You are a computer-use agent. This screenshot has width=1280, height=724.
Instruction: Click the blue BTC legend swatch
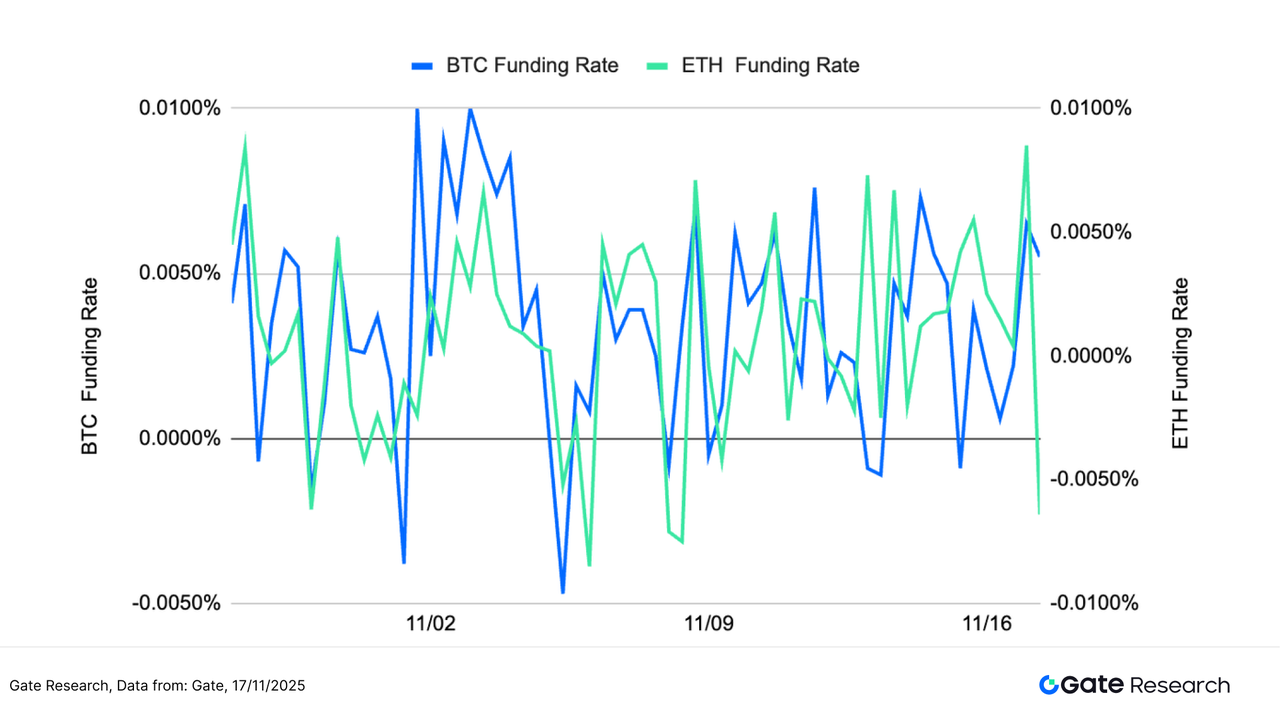coord(421,66)
